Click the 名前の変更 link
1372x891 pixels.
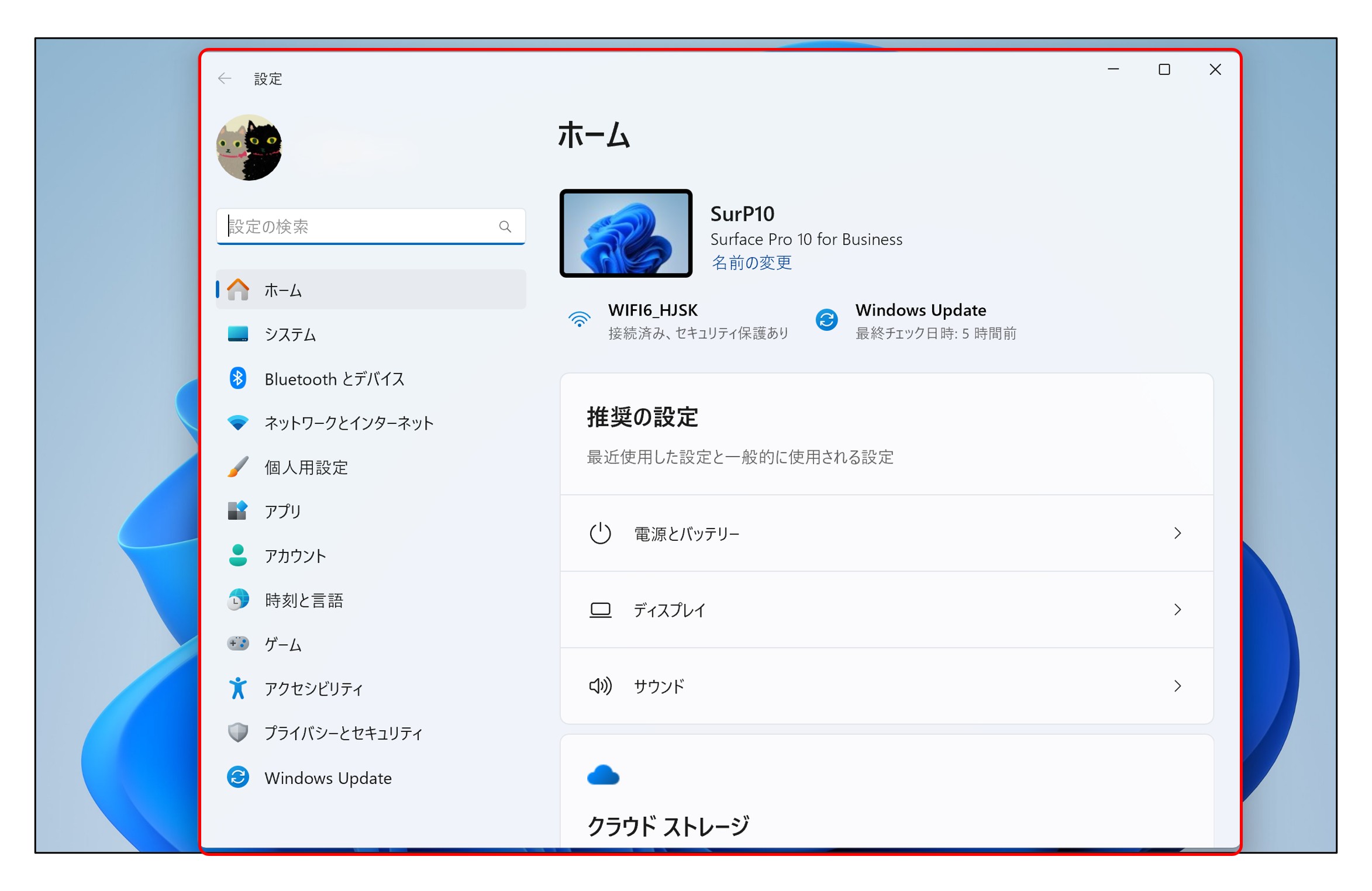[x=751, y=263]
